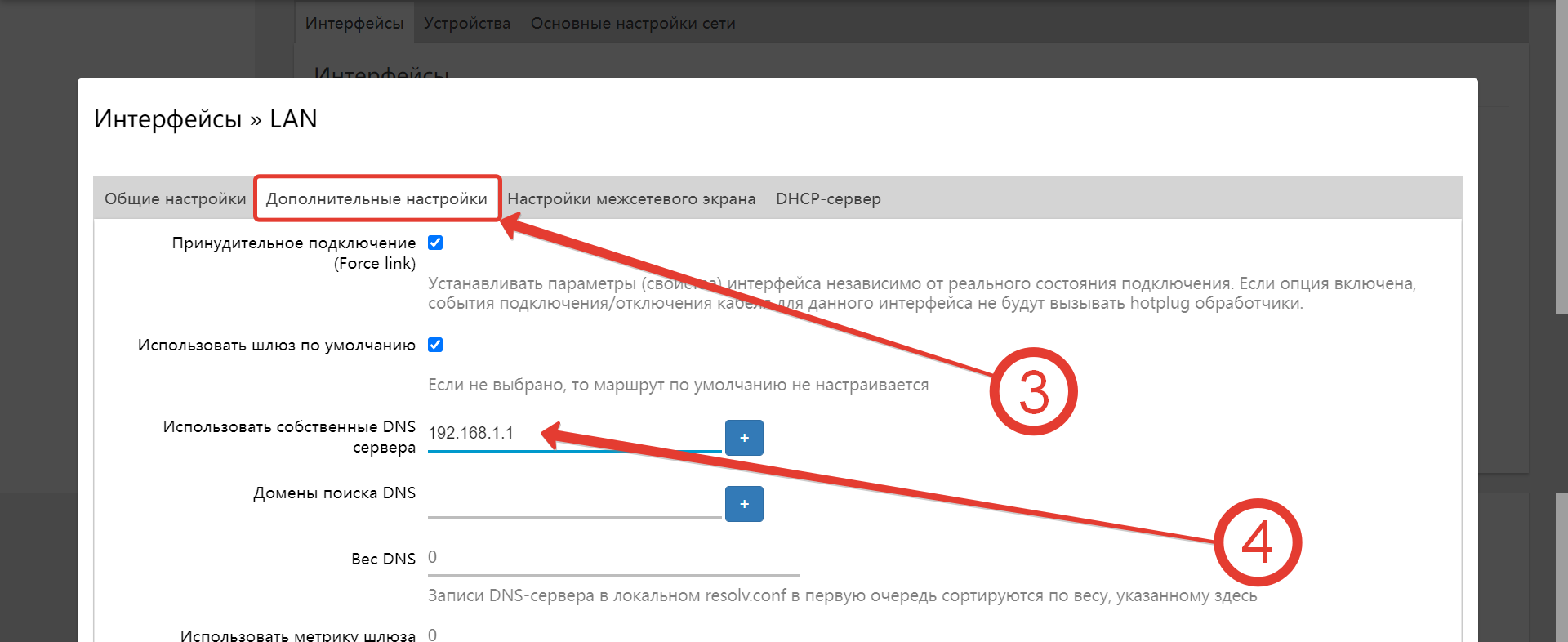Add the entered custom DNS server with plus
Viewport: 1568px width, 642px height.
pos(743,438)
